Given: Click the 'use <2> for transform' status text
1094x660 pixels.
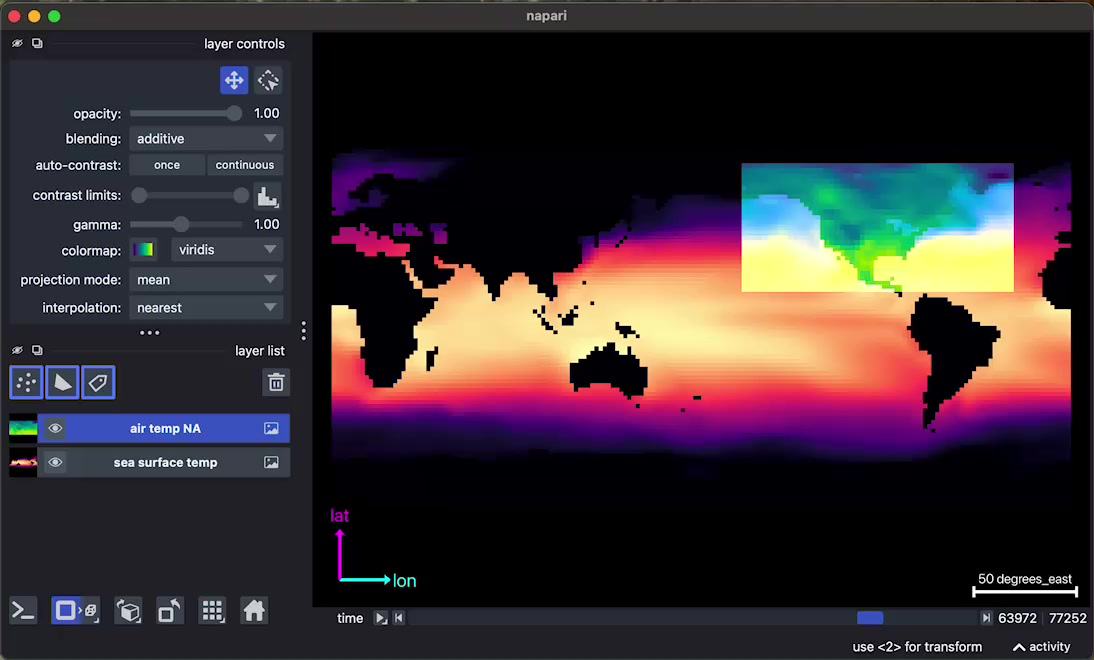Looking at the screenshot, I should point(917,647).
